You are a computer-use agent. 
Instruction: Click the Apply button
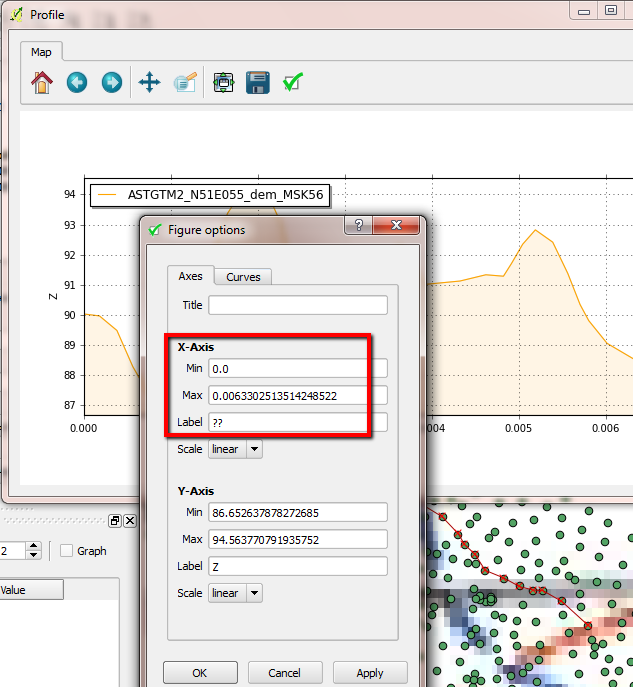point(370,673)
